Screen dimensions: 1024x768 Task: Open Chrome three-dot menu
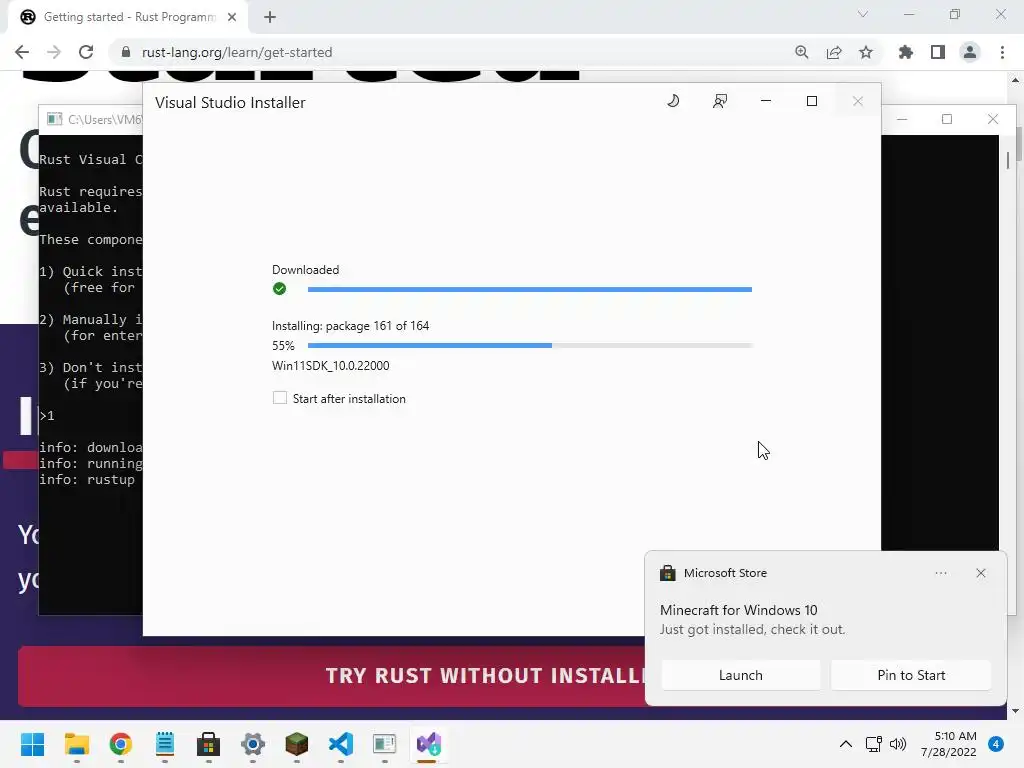1002,52
